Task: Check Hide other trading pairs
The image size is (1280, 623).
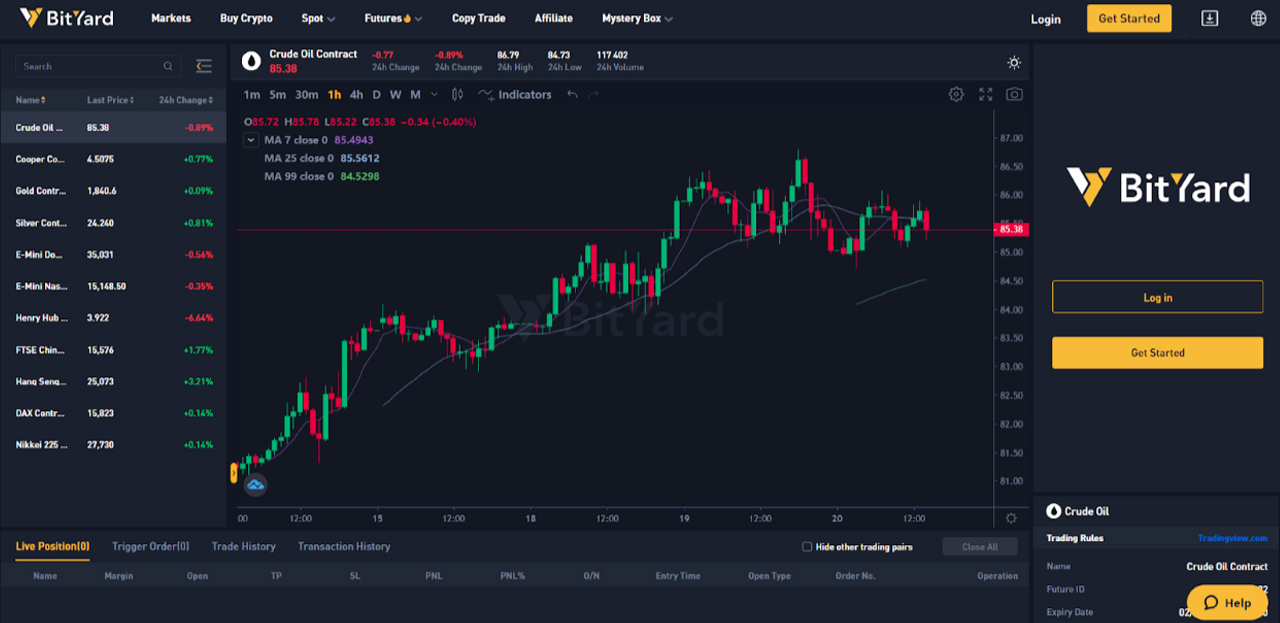Action: (x=807, y=547)
